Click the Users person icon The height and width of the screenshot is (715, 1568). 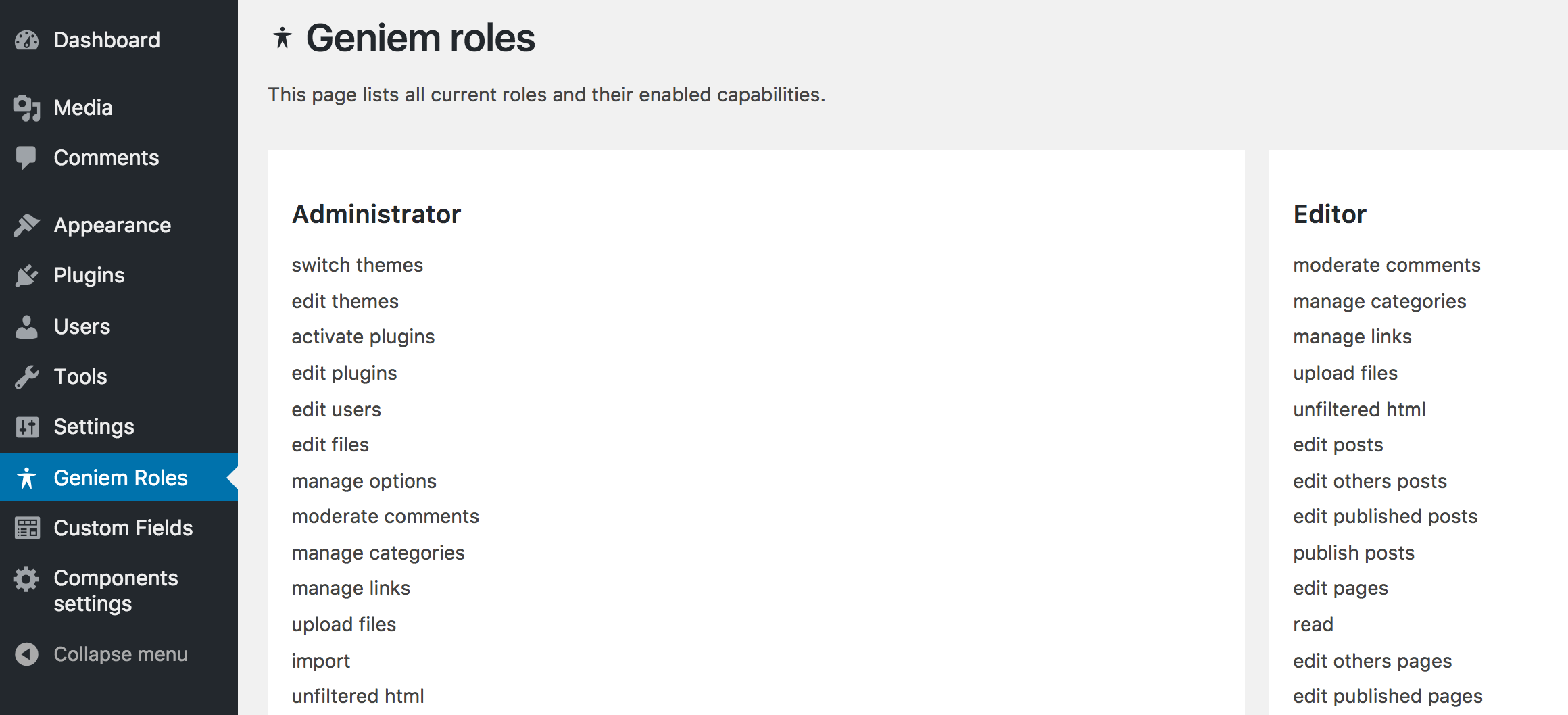click(x=26, y=326)
